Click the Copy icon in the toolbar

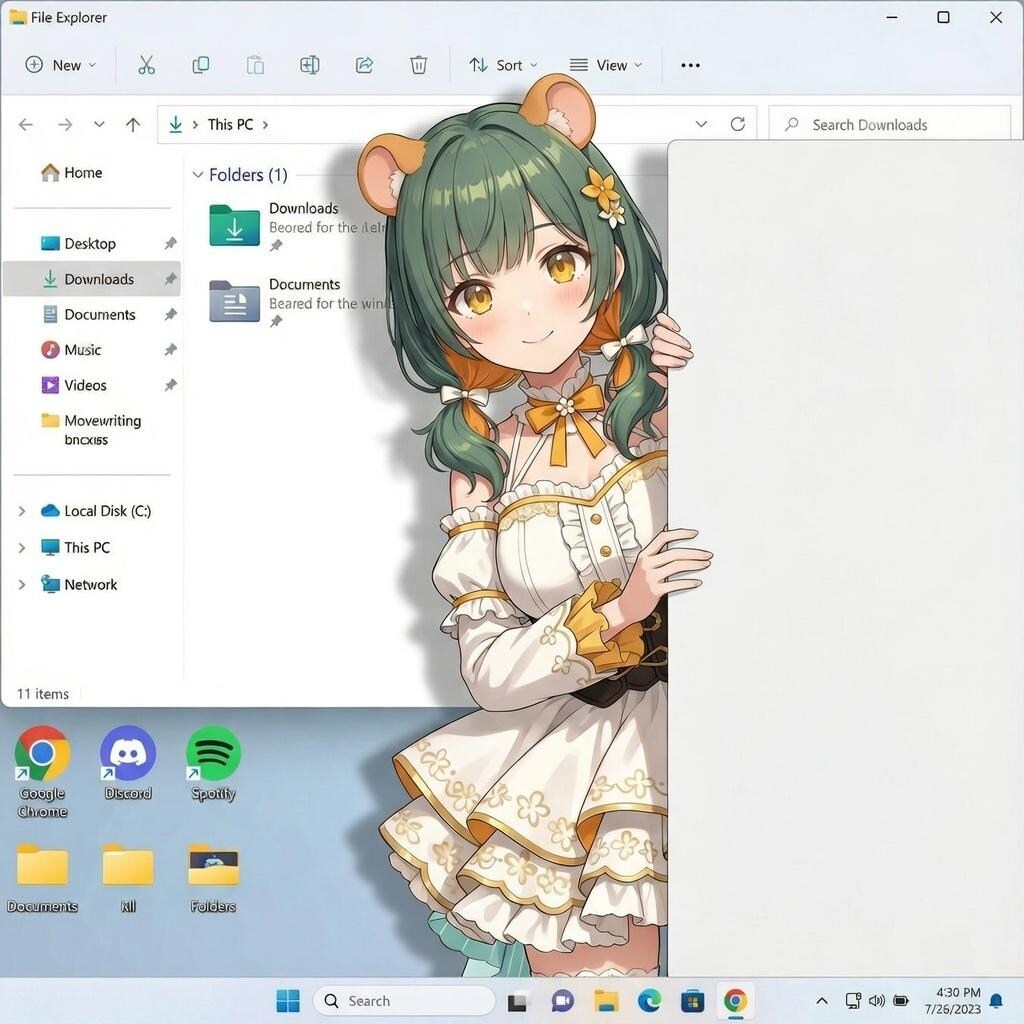pos(200,64)
